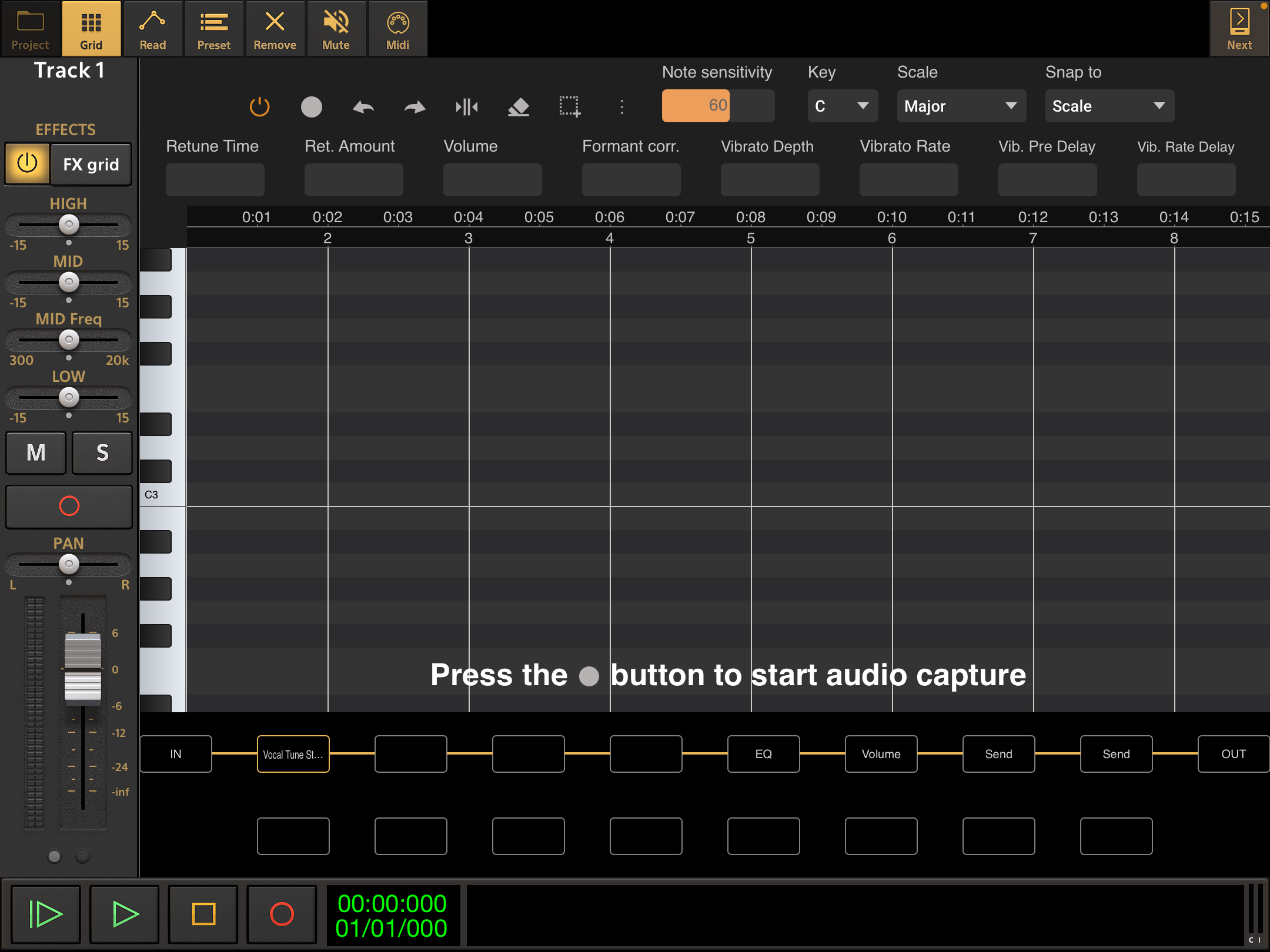Activate the dashed selection rectangle tool

point(570,107)
